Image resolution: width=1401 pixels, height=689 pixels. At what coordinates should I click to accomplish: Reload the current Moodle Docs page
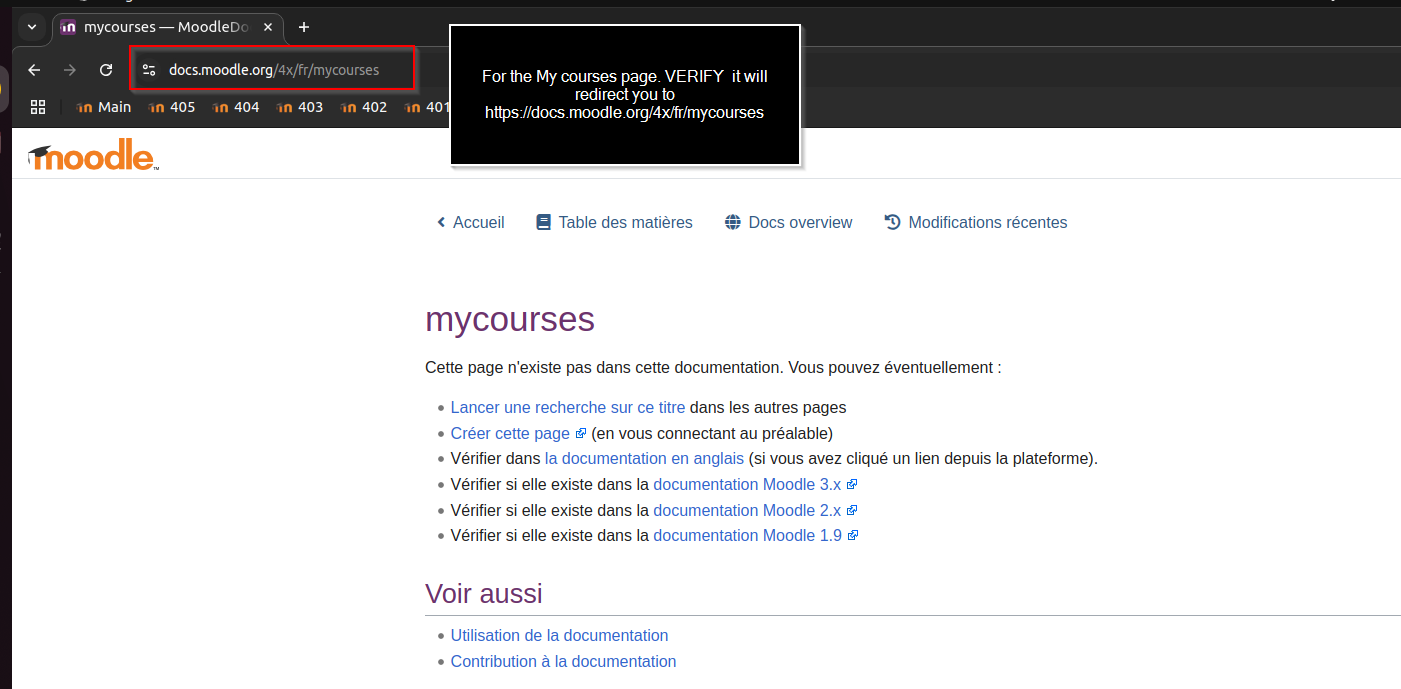106,70
